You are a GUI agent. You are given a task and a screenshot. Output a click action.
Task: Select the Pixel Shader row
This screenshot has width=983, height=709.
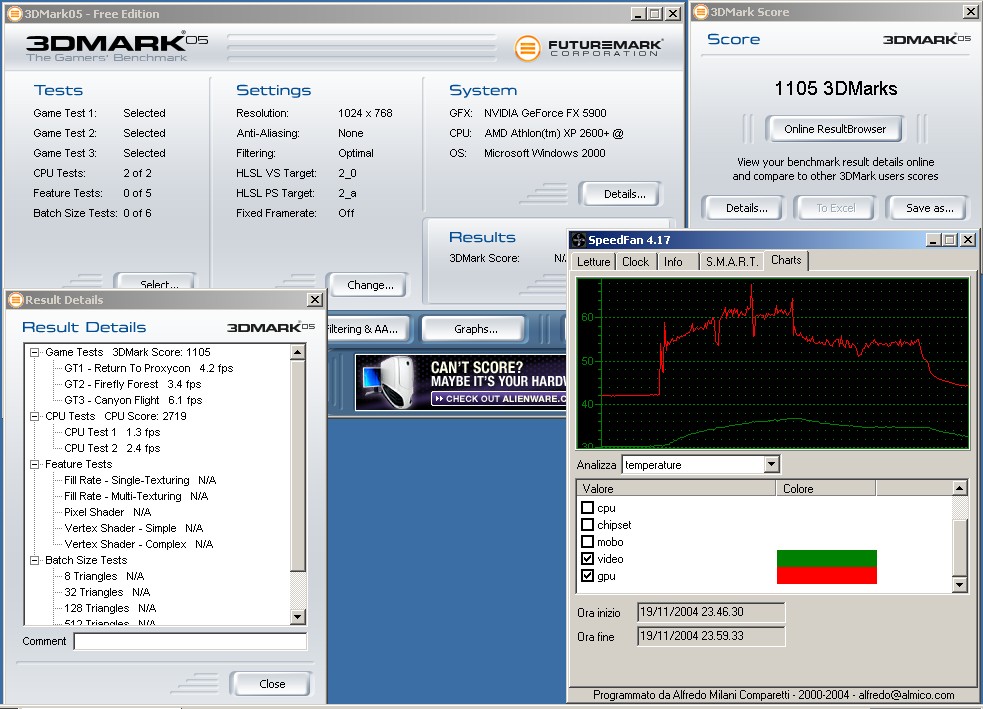click(x=107, y=512)
